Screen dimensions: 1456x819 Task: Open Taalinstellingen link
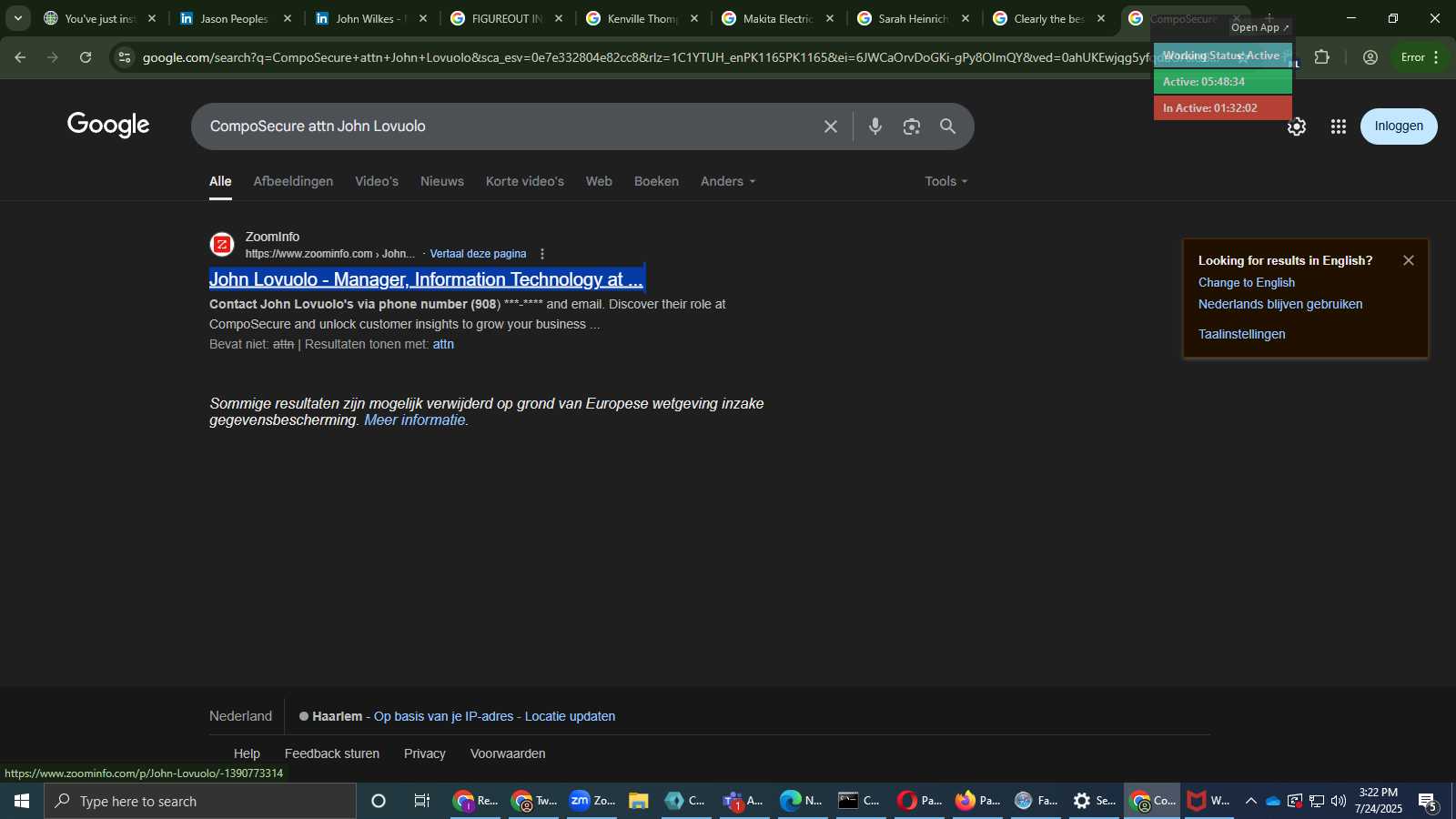coord(1241,334)
